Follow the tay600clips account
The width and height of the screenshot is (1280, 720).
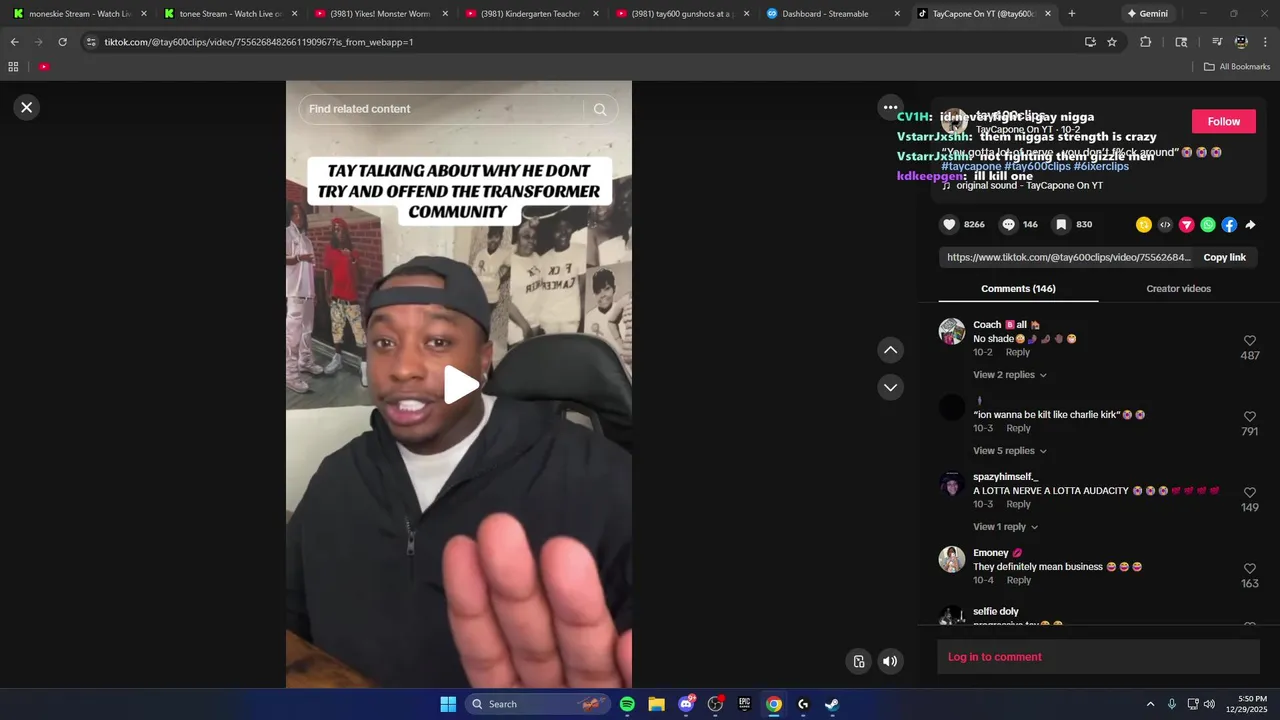[x=1223, y=121]
